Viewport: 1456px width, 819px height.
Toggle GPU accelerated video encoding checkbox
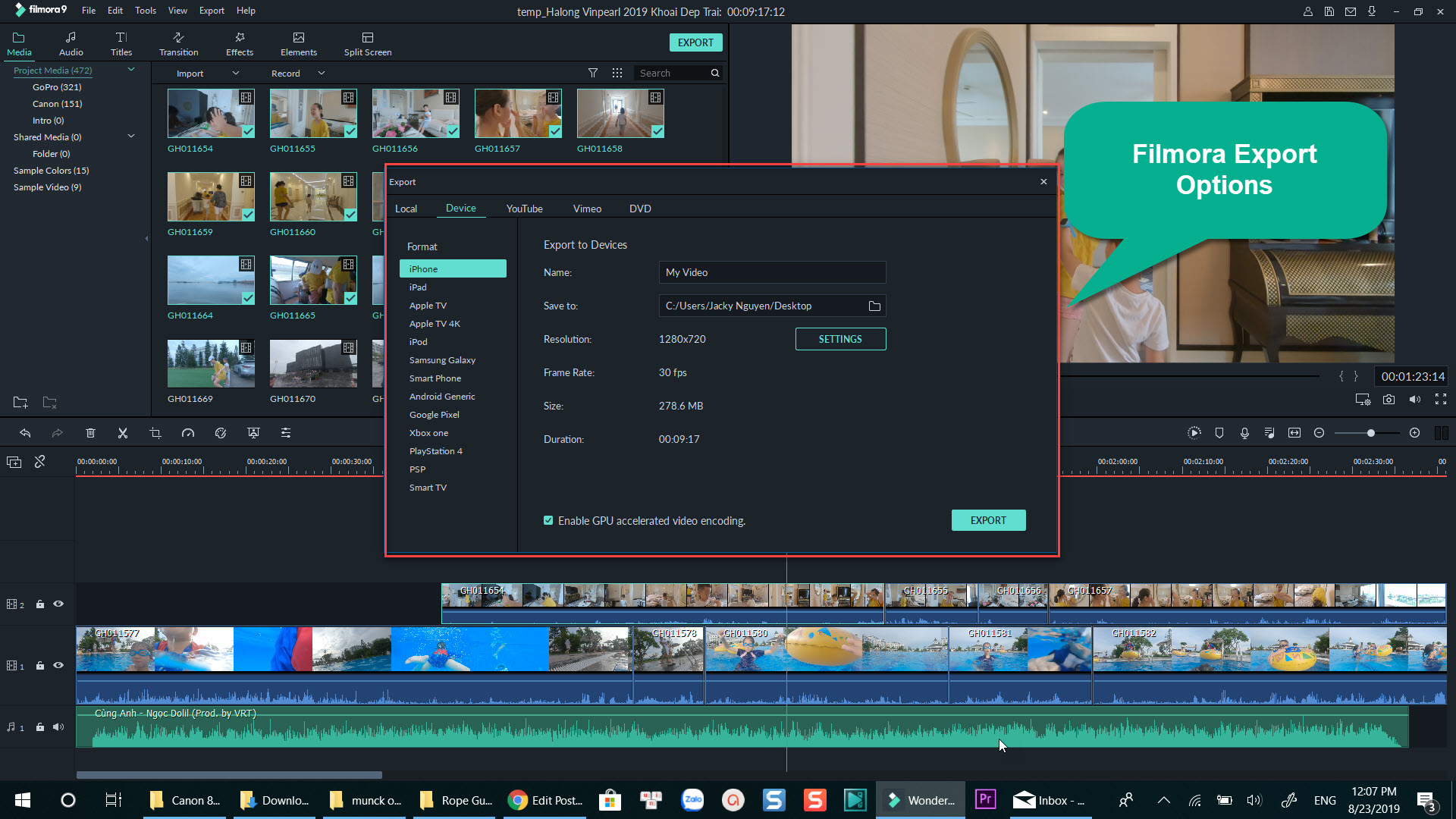(548, 521)
